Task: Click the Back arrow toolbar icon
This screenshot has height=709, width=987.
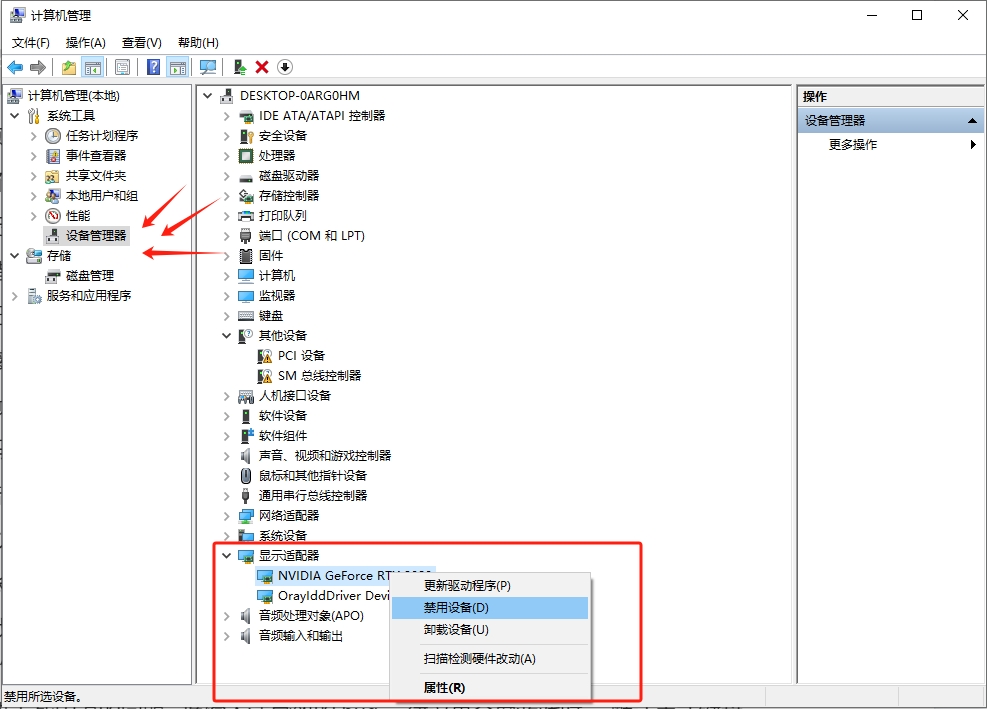Action: tap(15, 67)
